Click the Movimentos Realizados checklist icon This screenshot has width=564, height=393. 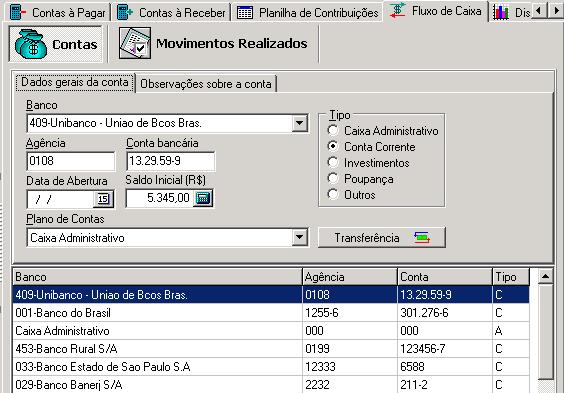click(135, 43)
